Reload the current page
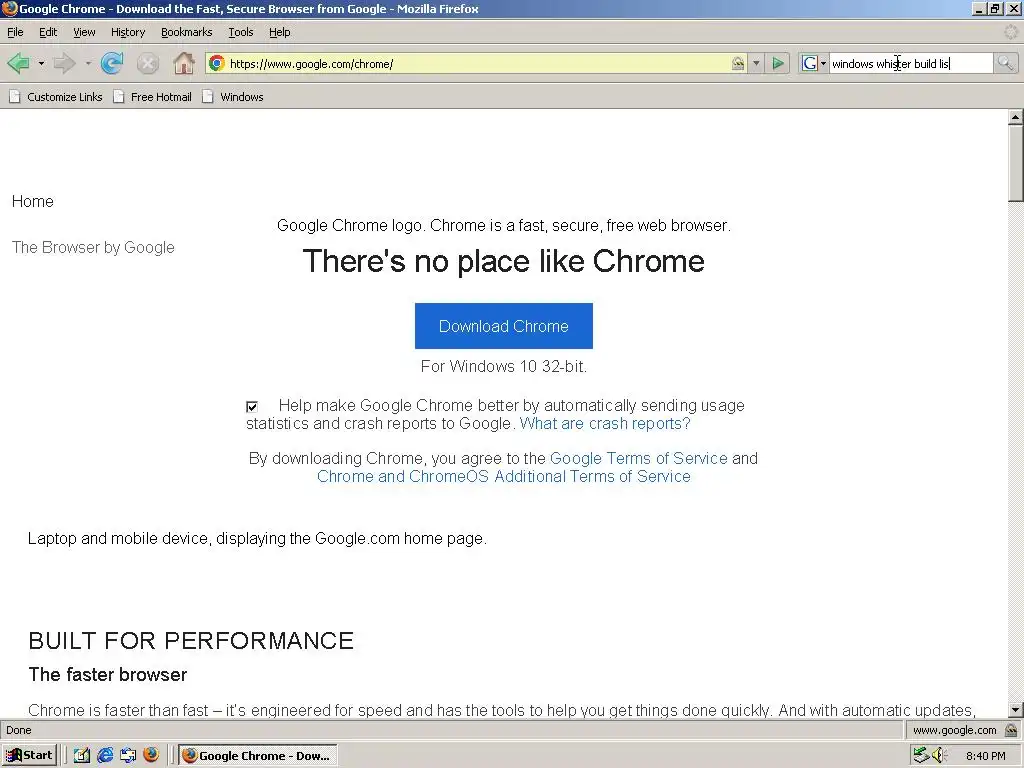 click(112, 63)
